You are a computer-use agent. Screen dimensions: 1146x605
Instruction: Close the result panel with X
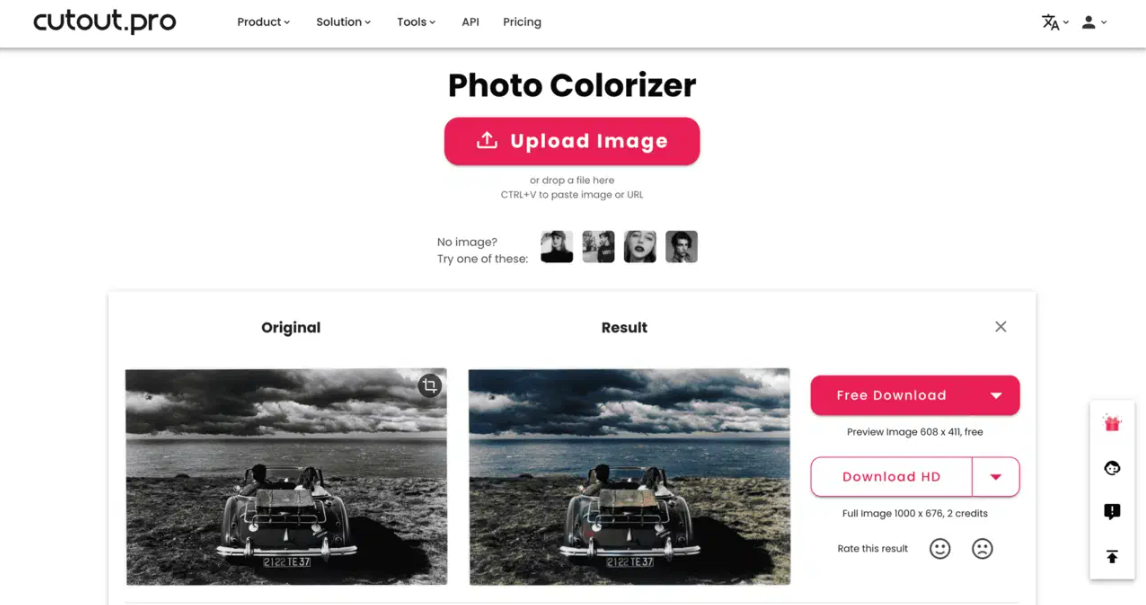click(1001, 327)
